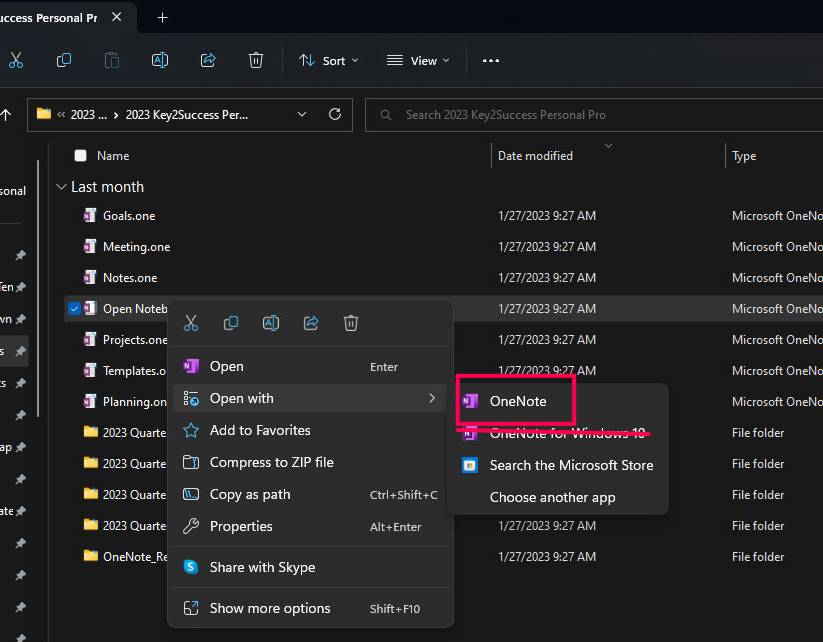823x642 pixels.
Task: Click the Copy icon in the context menu
Action: 231,323
